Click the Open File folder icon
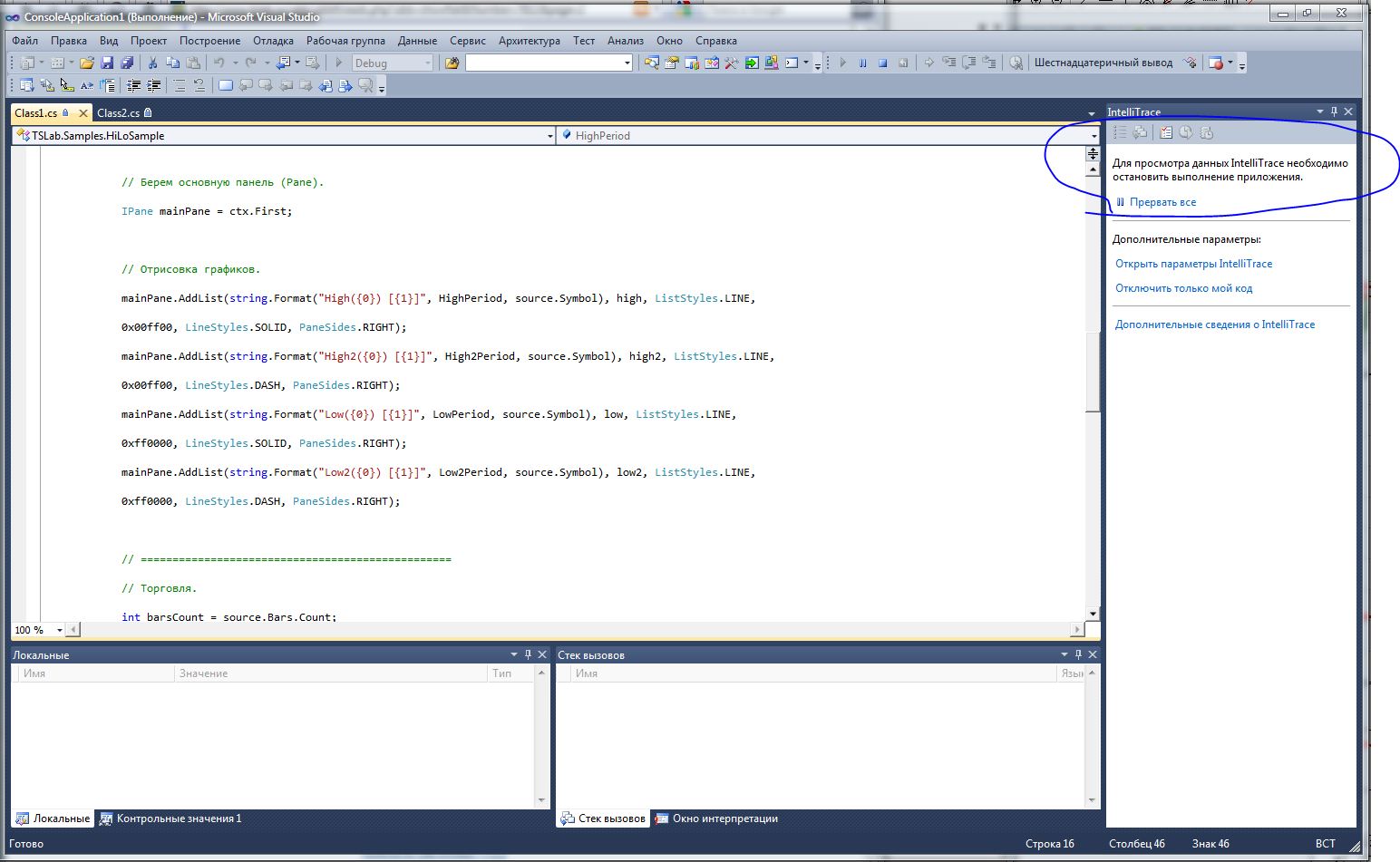 pyautogui.click(x=87, y=63)
